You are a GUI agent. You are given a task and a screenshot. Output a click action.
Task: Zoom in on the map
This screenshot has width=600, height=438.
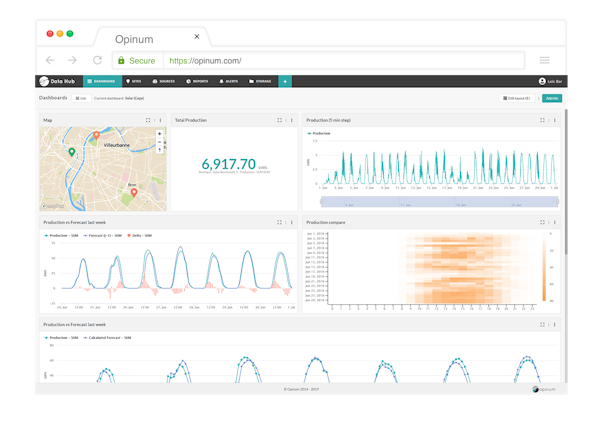(x=160, y=134)
